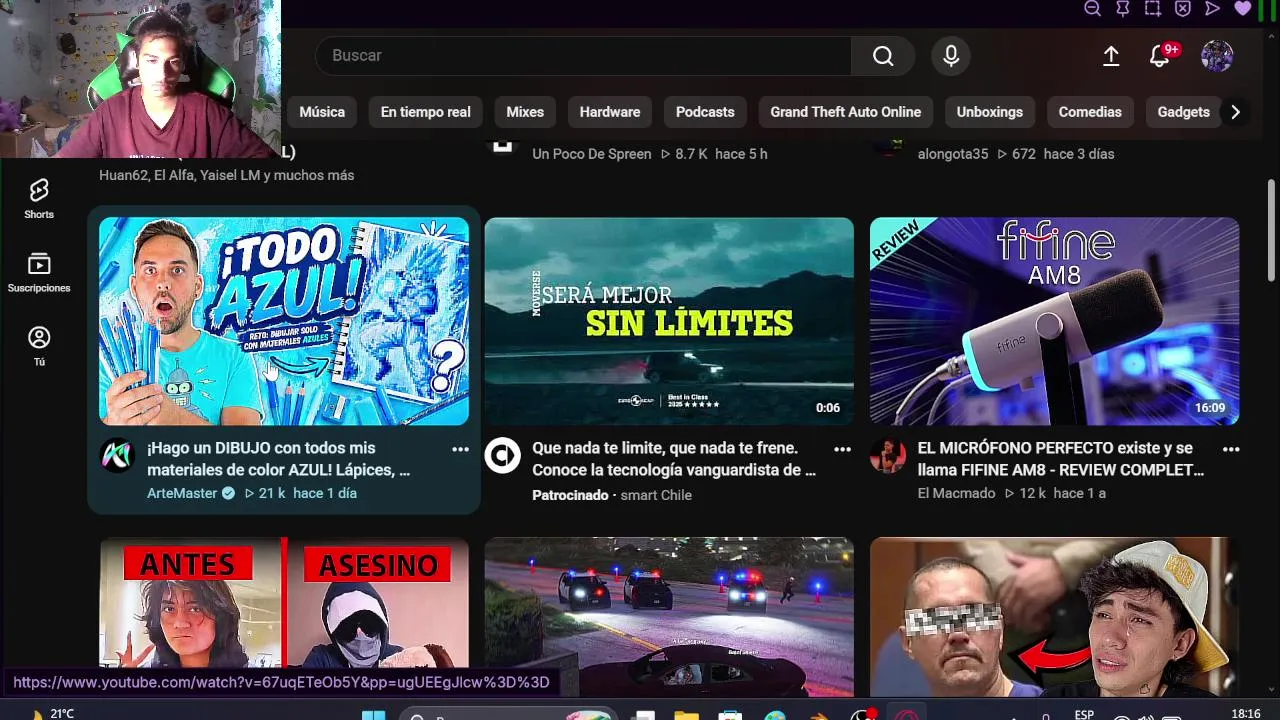Click the Buscar search field
The image size is (1280, 720).
(x=584, y=56)
